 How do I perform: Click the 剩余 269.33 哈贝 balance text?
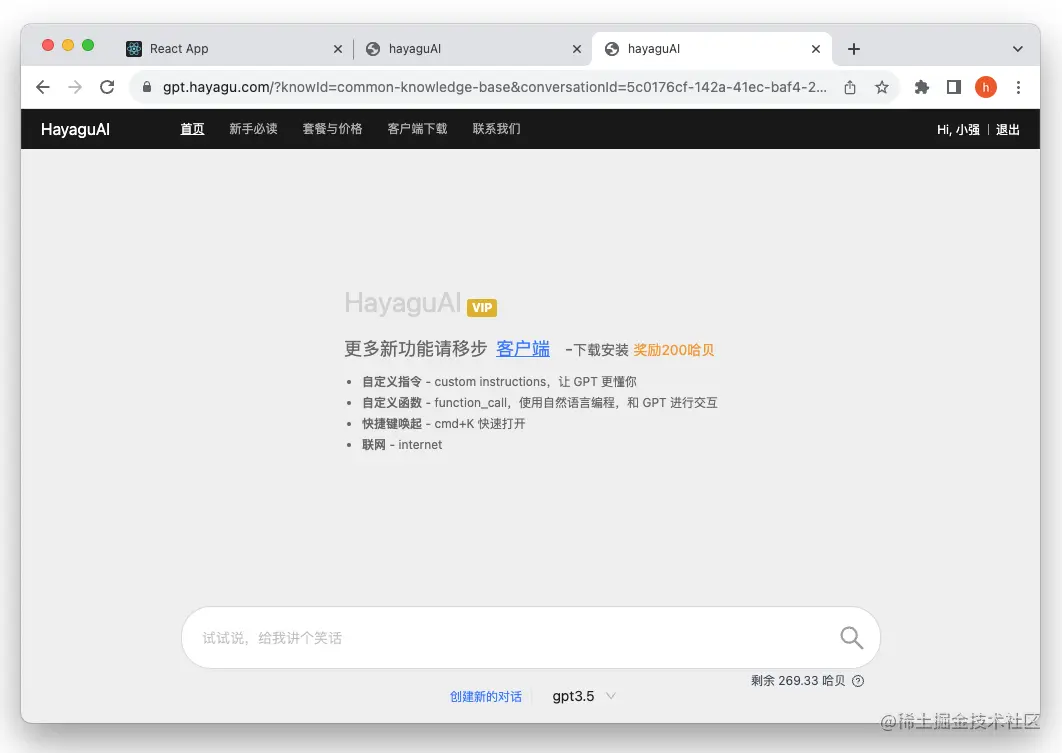pos(798,681)
